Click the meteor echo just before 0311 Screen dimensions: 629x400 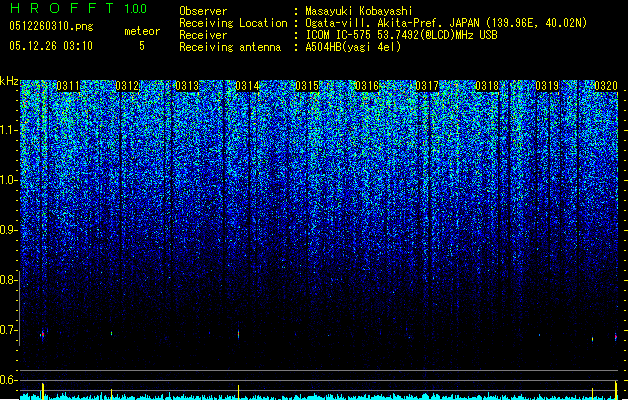coord(43,334)
